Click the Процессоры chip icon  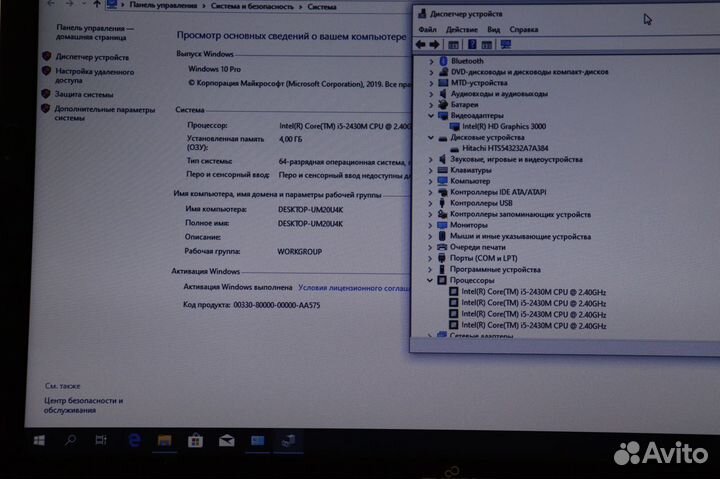[x=442, y=280]
